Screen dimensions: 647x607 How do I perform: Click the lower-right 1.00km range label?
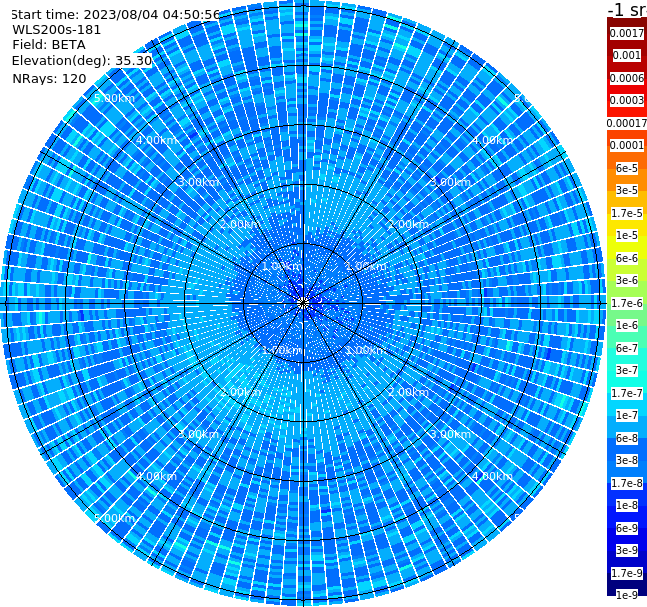pyautogui.click(x=366, y=350)
